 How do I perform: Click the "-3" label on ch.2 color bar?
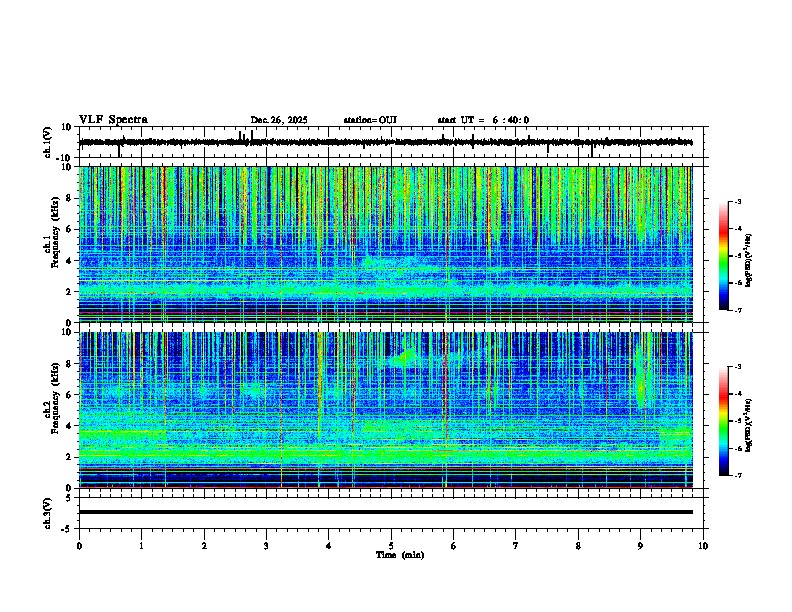(737, 367)
